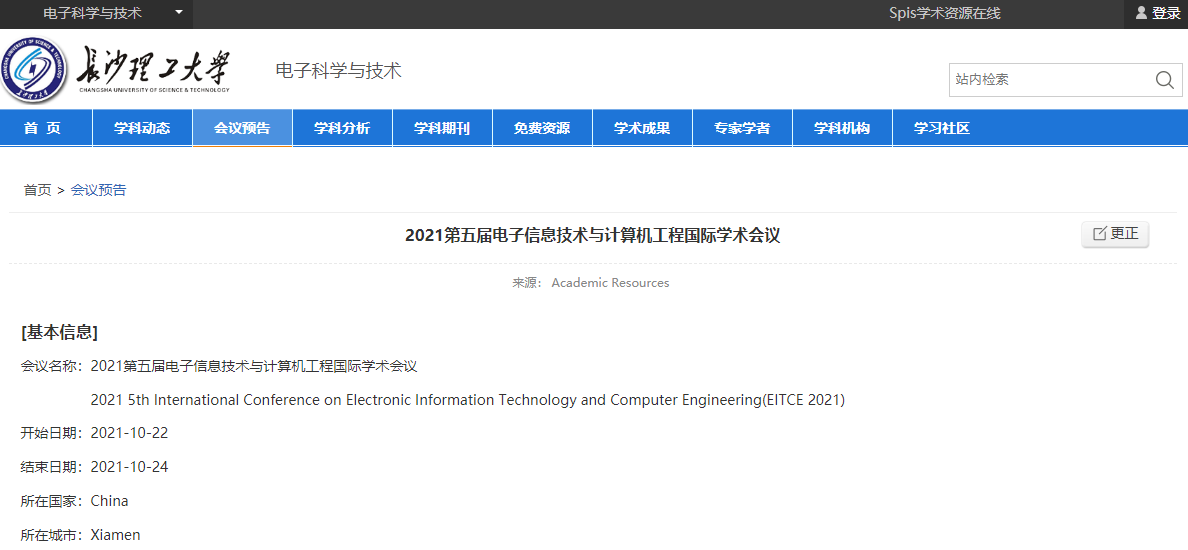Open the 学科机构 tab
This screenshot has height=550, width=1188.
click(x=843, y=128)
